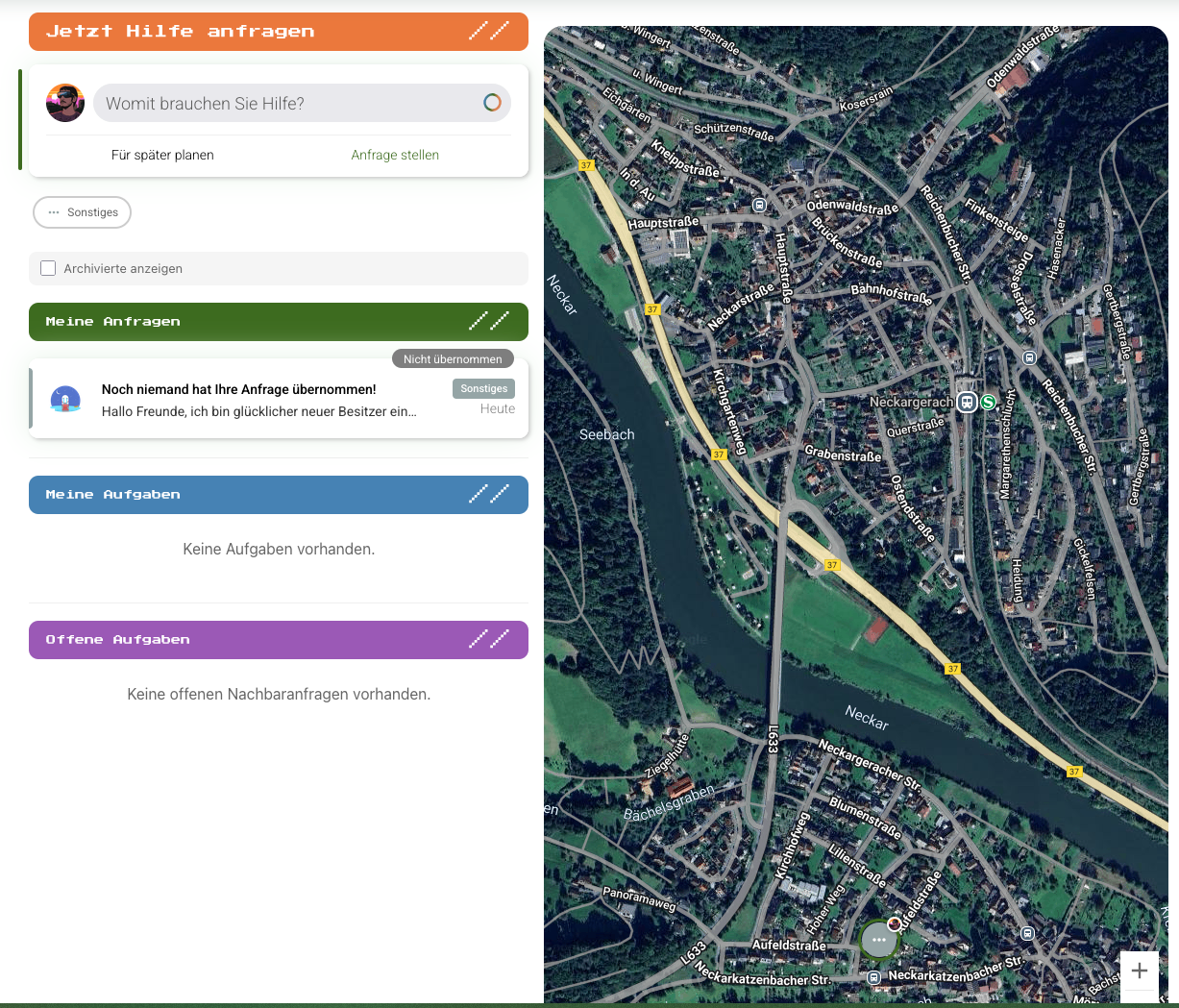Choose the Für später planen option

[x=162, y=155]
